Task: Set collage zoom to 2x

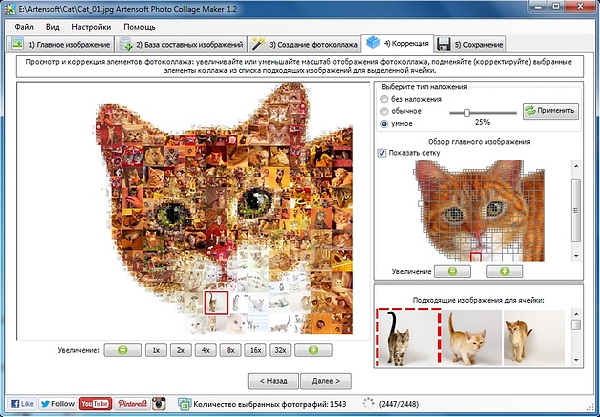Action: click(181, 350)
